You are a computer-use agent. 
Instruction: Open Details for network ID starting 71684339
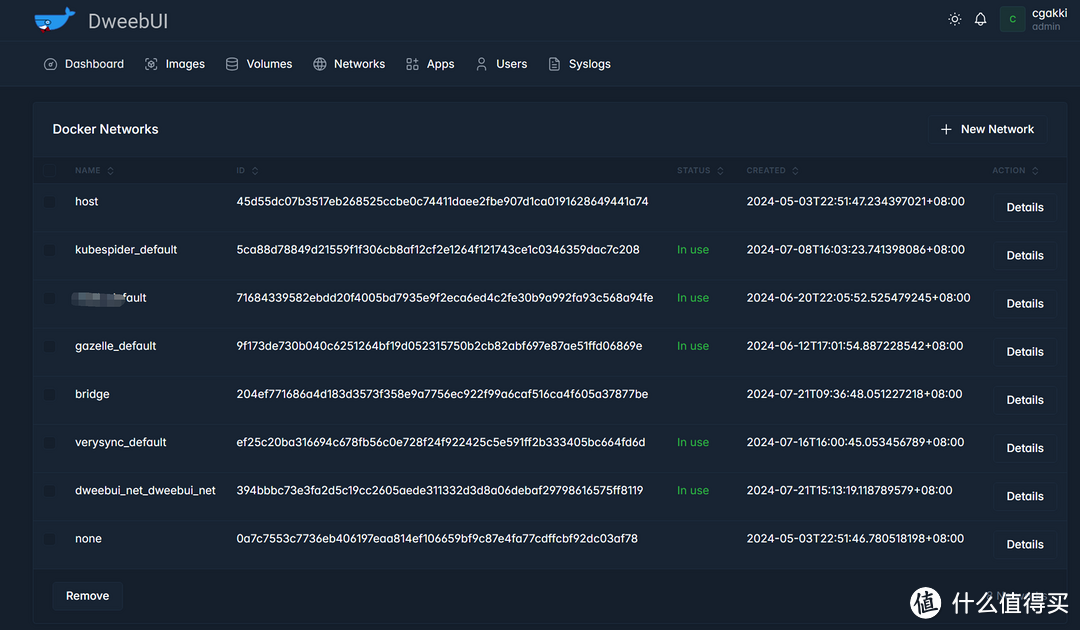(x=1025, y=304)
